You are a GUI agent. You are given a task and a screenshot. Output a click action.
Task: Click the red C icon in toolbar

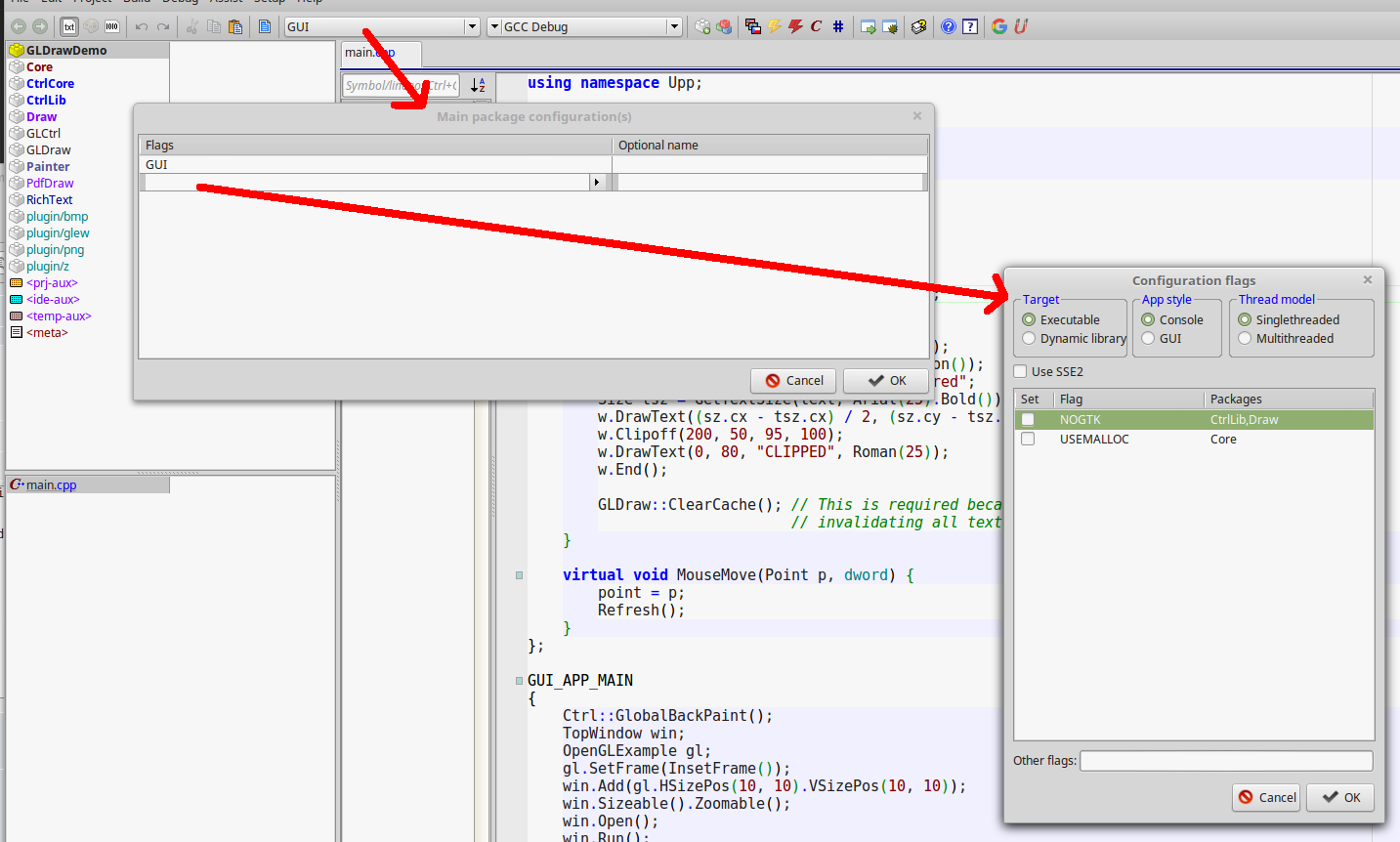[816, 26]
